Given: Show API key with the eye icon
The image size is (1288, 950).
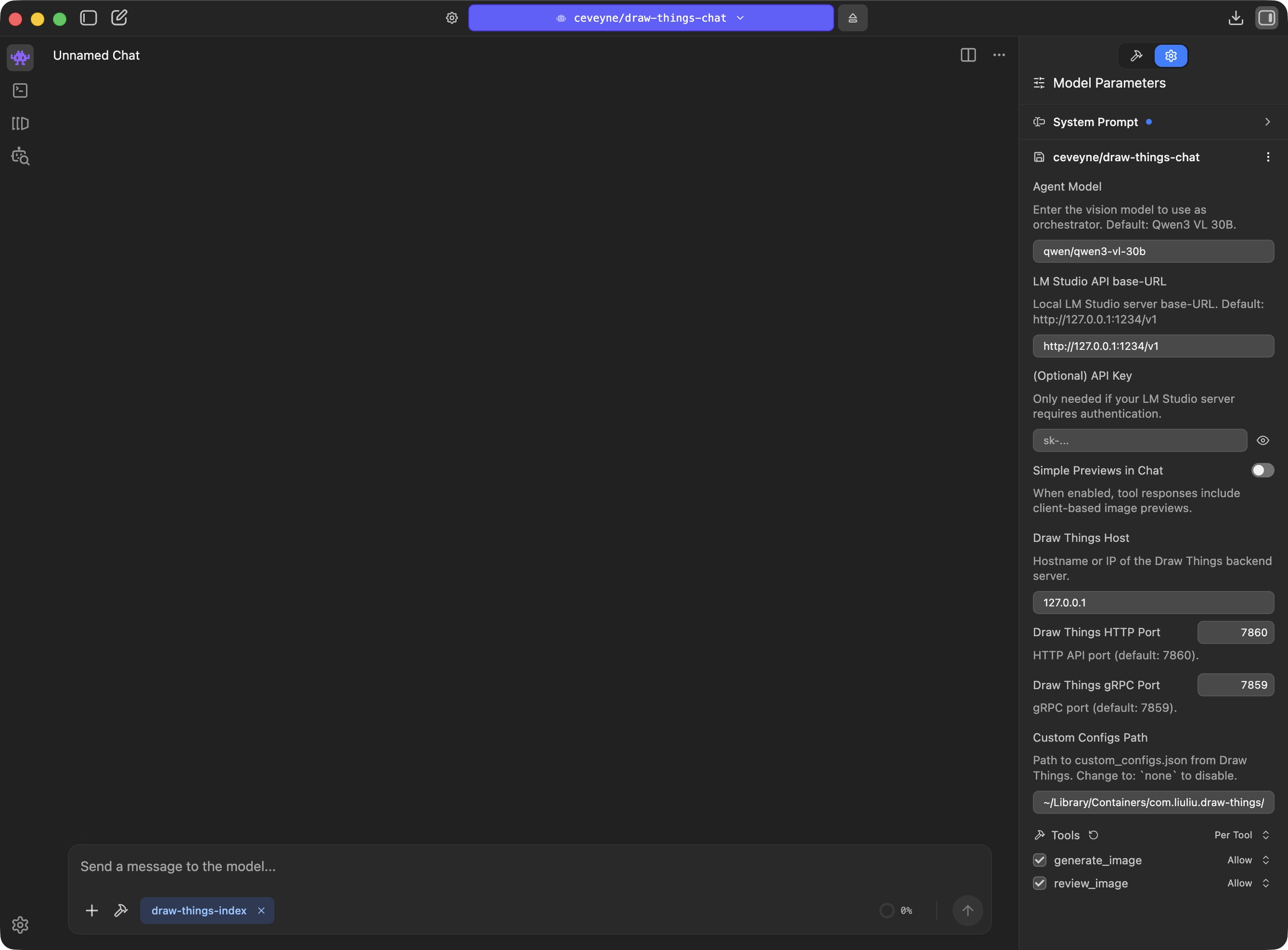Looking at the screenshot, I should click(1262, 440).
